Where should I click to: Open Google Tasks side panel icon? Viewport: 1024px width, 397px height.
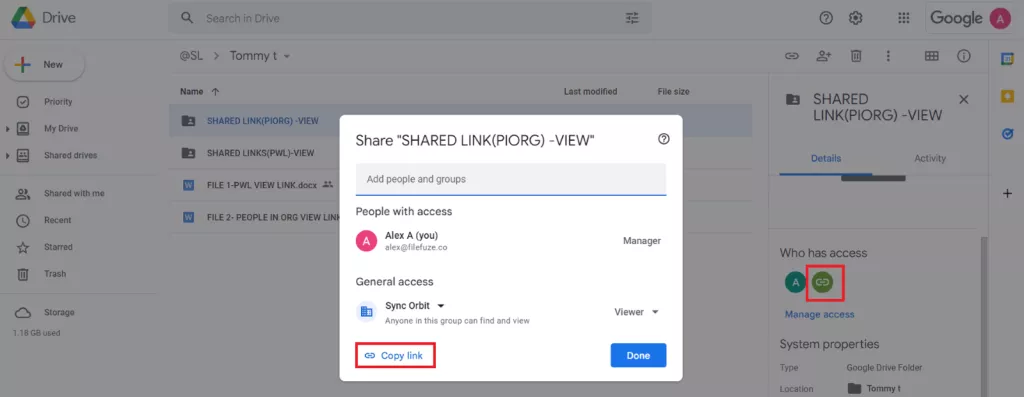pos(1007,134)
